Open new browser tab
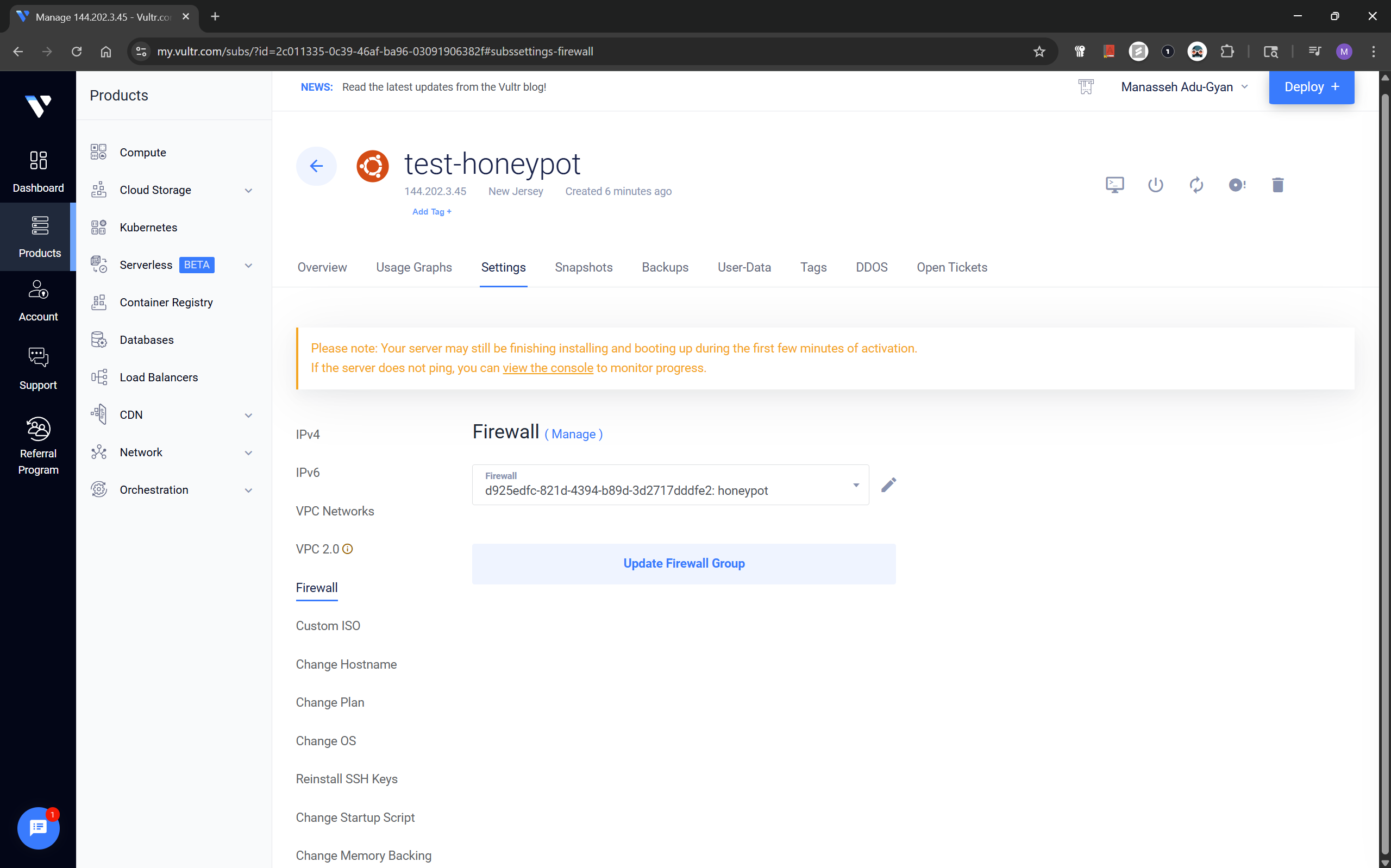The height and width of the screenshot is (868, 1391). tap(215, 17)
